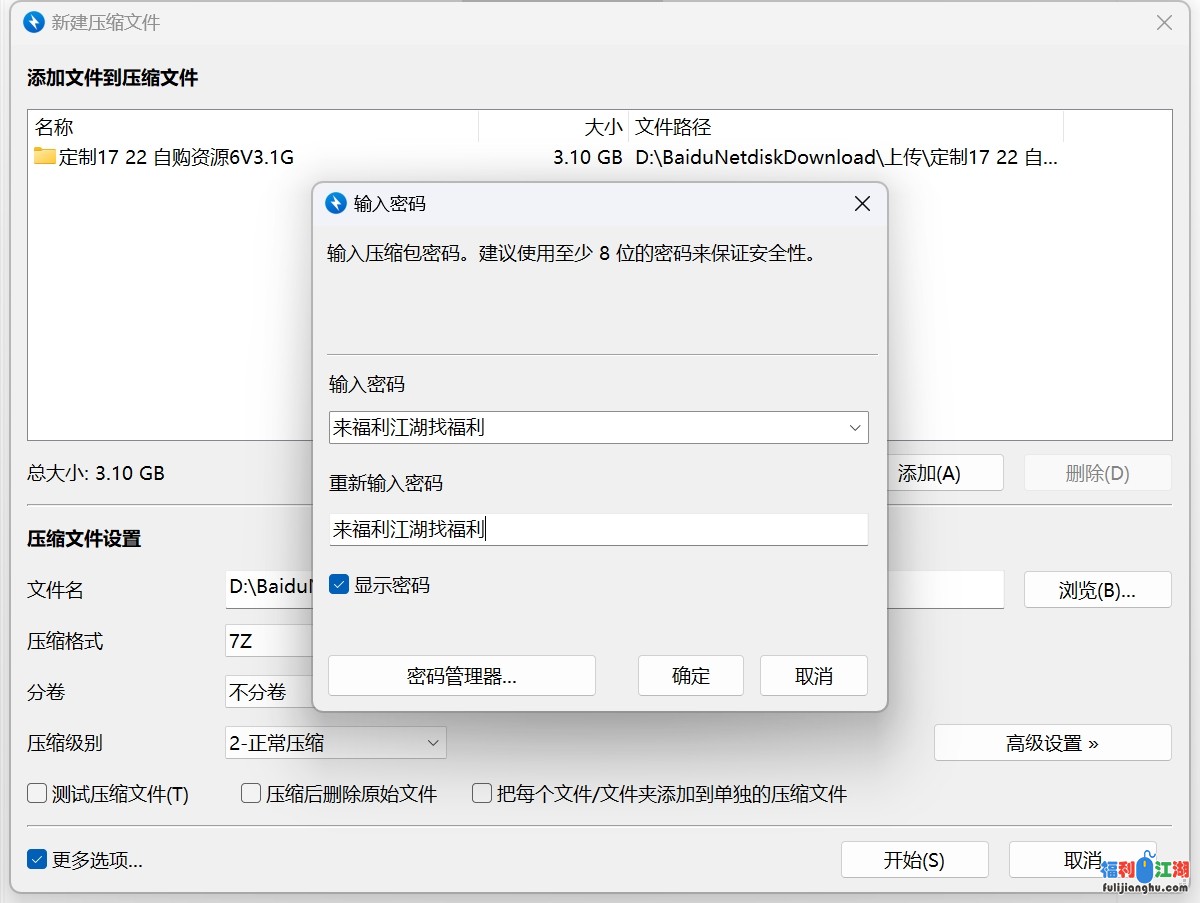1200x903 pixels.
Task: Open 密码管理器 button
Action: coord(461,676)
